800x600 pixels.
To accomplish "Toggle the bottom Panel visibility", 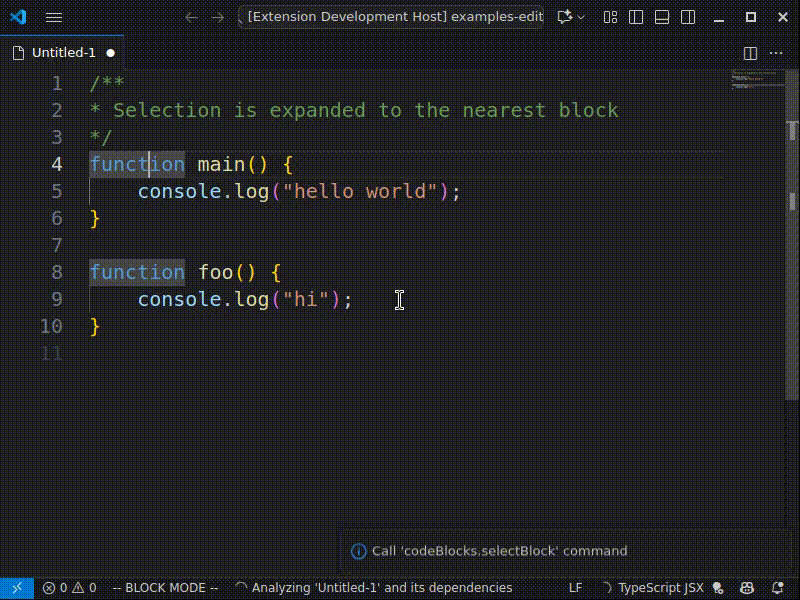I will pos(660,17).
